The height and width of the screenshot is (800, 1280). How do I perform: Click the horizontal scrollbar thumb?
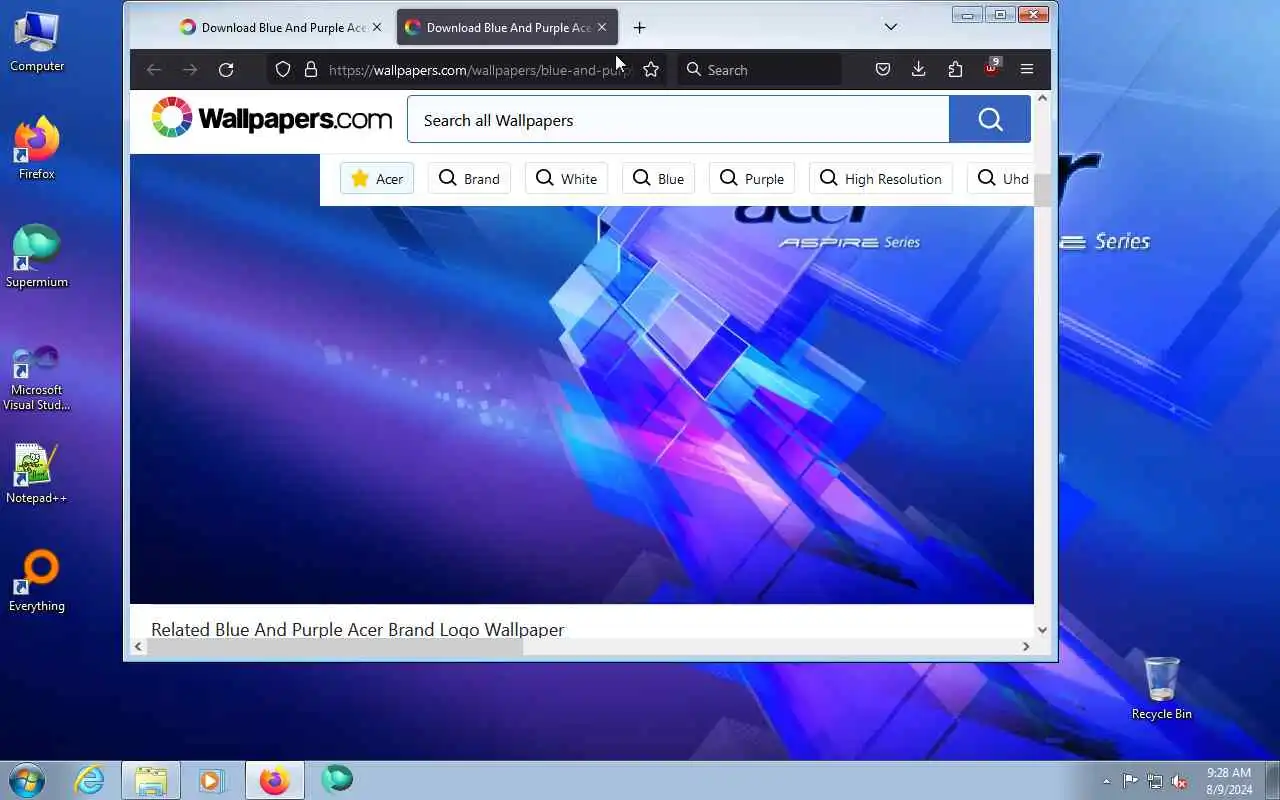[x=335, y=647]
